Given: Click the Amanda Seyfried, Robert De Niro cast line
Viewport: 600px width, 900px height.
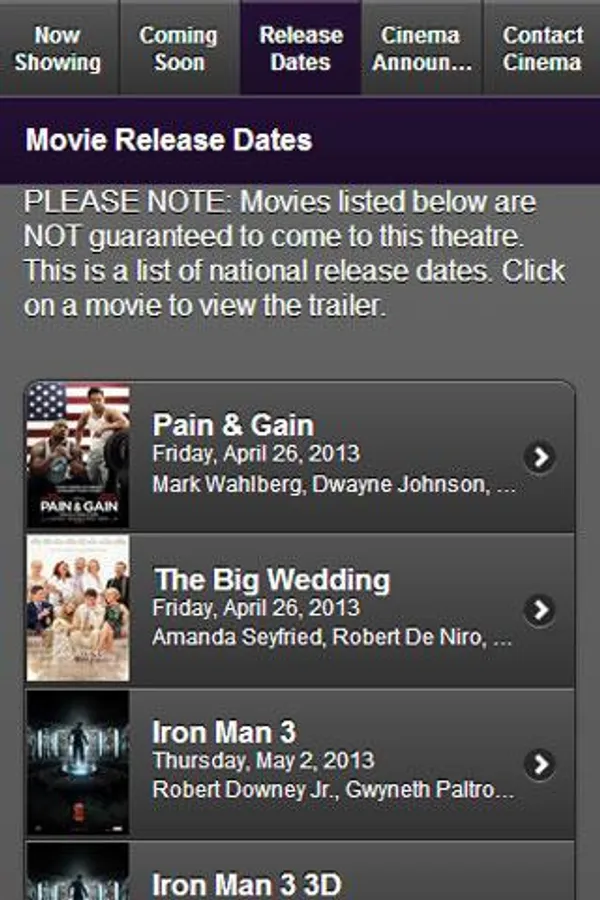Looking at the screenshot, I should click(x=332, y=637).
